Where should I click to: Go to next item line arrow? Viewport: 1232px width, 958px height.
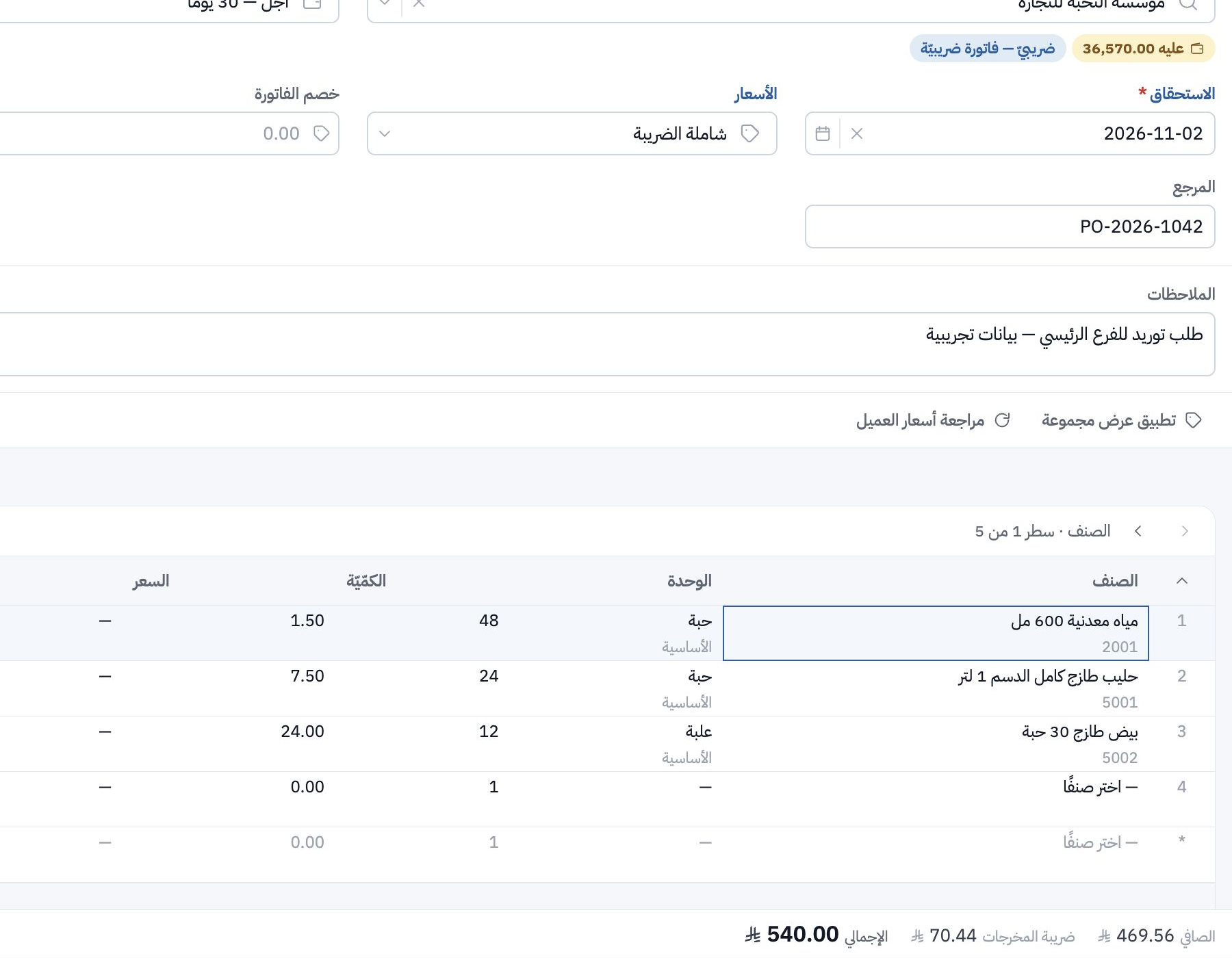click(1138, 531)
